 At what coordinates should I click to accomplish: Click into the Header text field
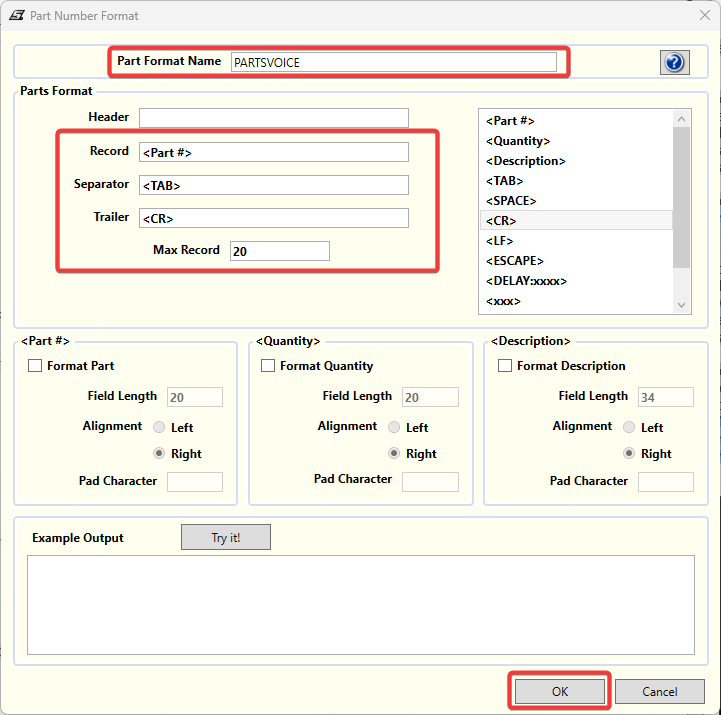pos(274,118)
